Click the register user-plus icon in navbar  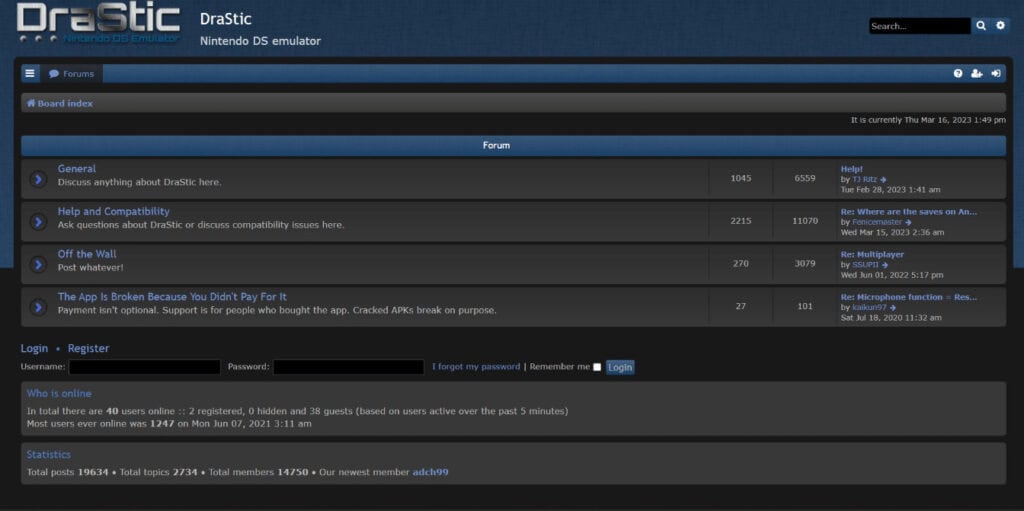pos(976,74)
